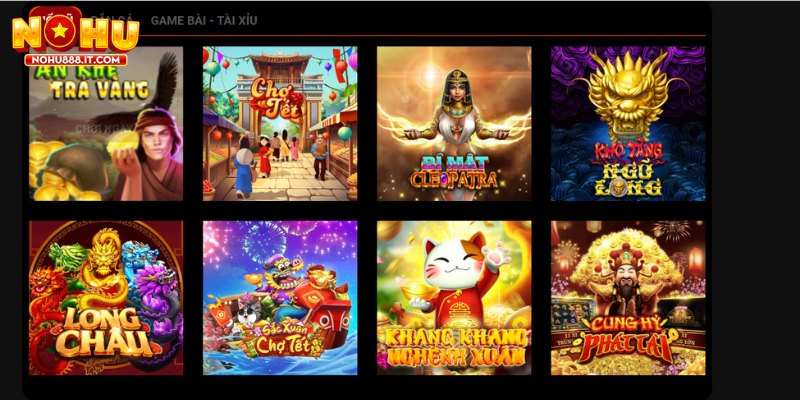800x400 pixels.
Task: Select the Kho Tàng Ngũ Long game
Action: coord(628,123)
